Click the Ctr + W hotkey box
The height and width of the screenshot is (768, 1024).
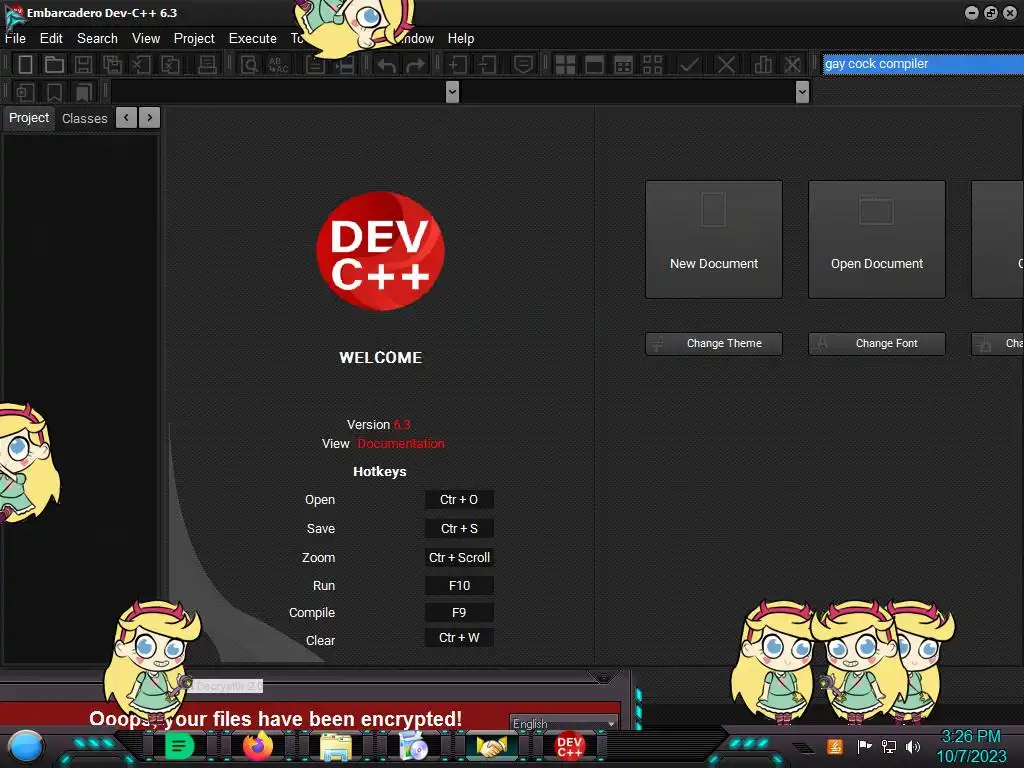point(459,637)
